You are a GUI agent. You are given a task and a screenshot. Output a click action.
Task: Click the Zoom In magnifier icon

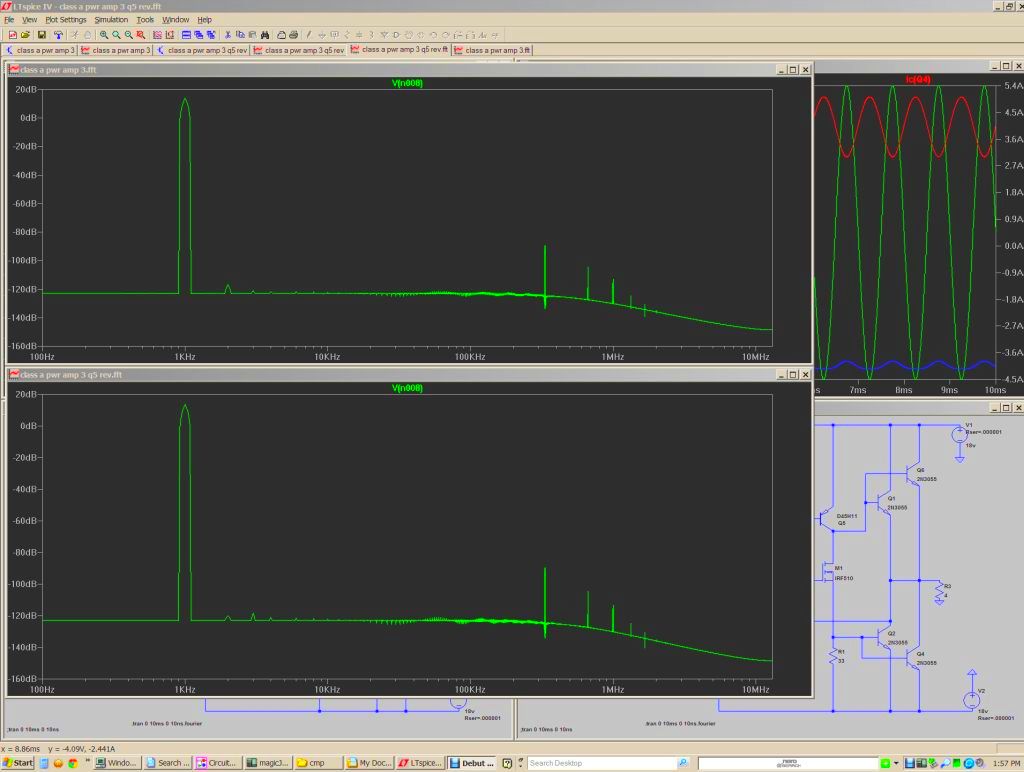coord(104,35)
